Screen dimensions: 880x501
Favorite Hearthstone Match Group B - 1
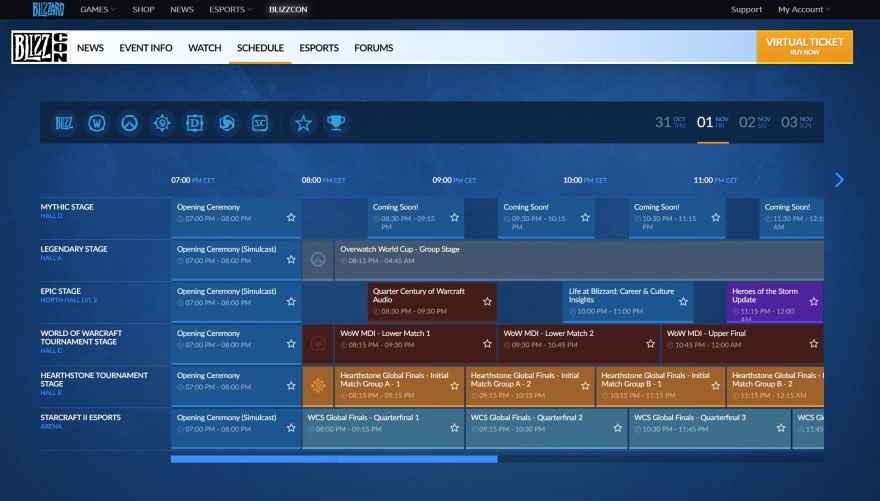click(x=716, y=385)
